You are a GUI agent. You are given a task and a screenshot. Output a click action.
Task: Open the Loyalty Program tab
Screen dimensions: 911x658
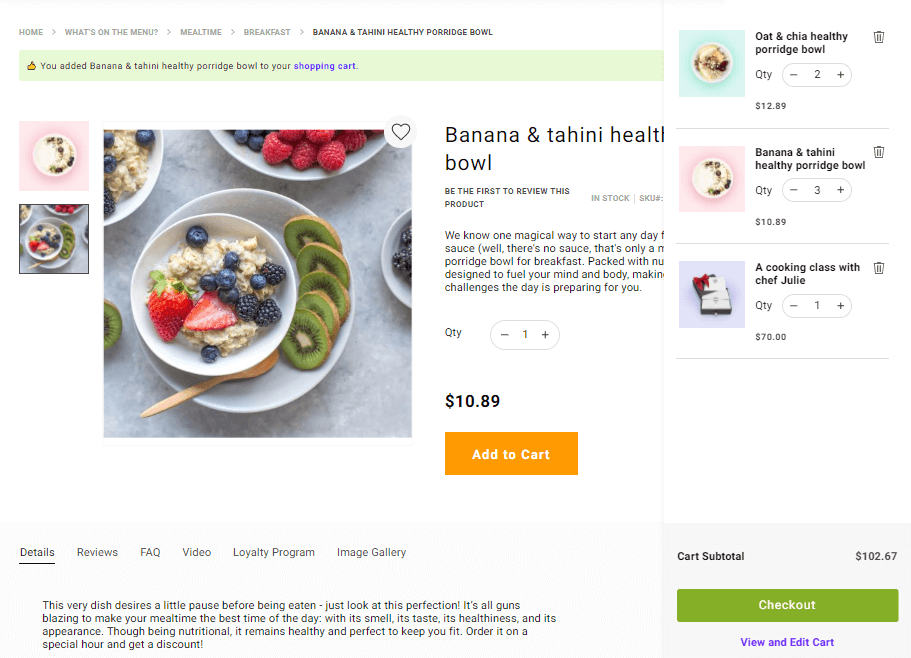274,552
